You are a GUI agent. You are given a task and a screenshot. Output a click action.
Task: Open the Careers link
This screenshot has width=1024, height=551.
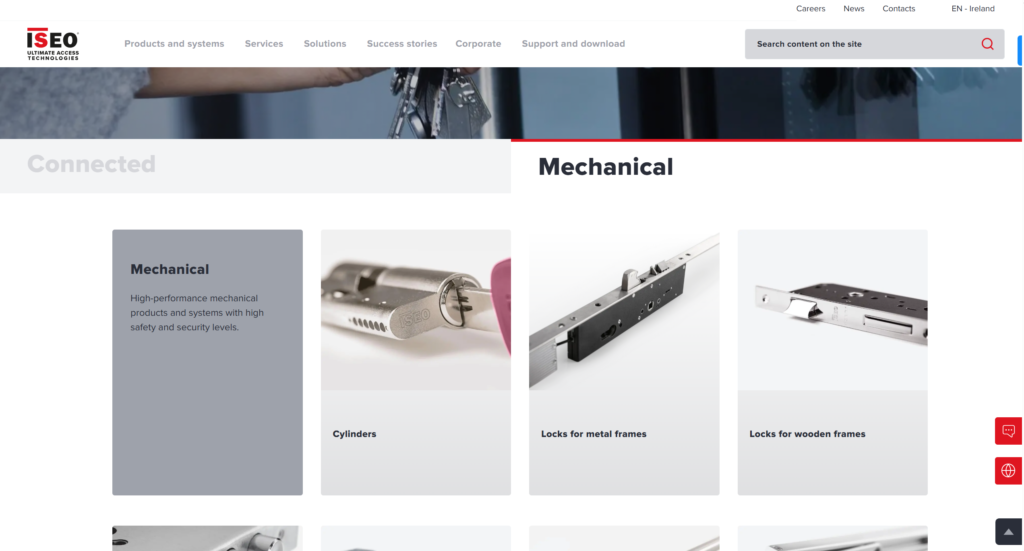coord(810,8)
